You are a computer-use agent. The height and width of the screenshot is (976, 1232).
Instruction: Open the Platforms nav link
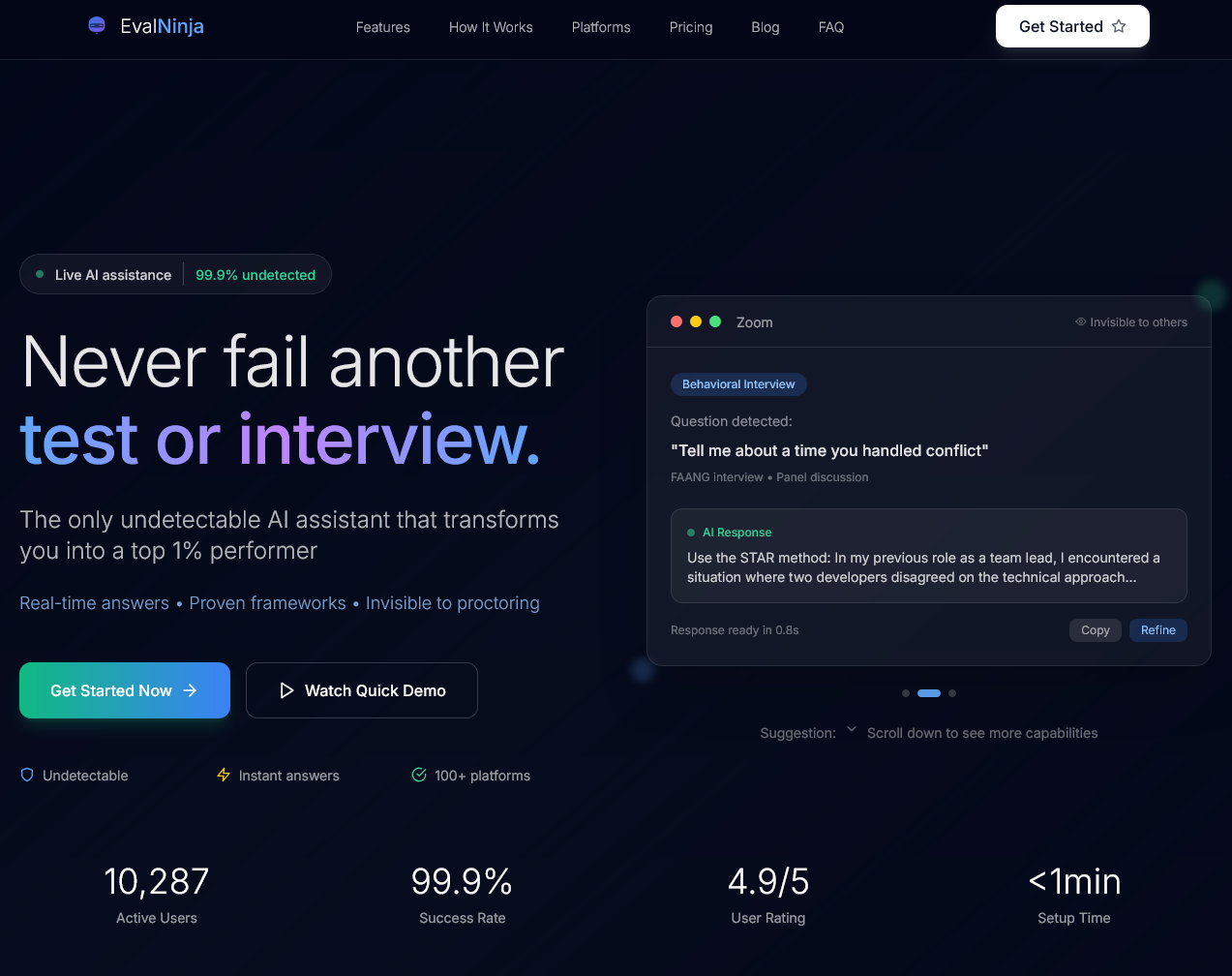(601, 27)
